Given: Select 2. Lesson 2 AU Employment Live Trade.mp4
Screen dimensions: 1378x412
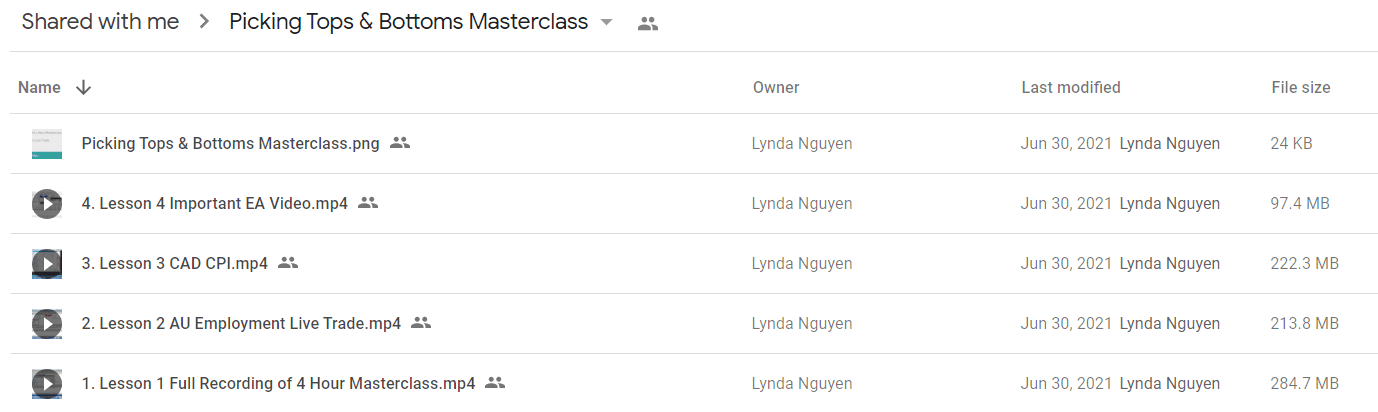Looking at the screenshot, I should point(241,324).
